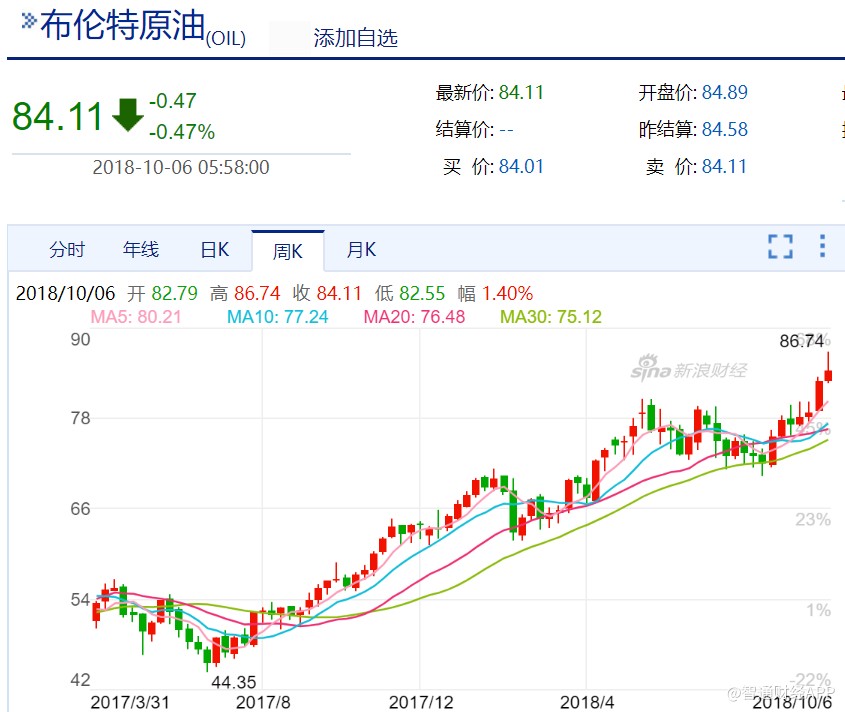
Task: Switch to the 年线 tab
Action: [x=141, y=250]
